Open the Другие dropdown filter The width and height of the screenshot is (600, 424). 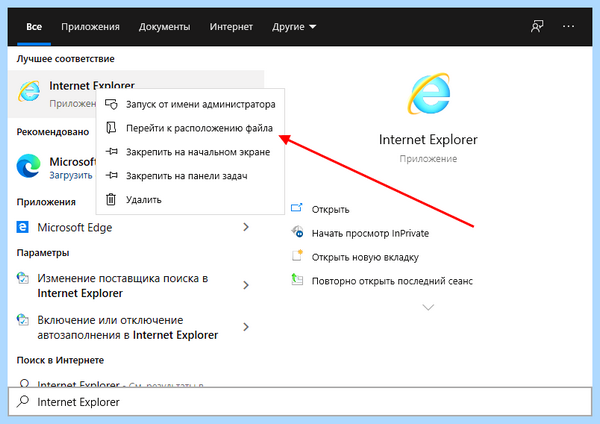294,27
